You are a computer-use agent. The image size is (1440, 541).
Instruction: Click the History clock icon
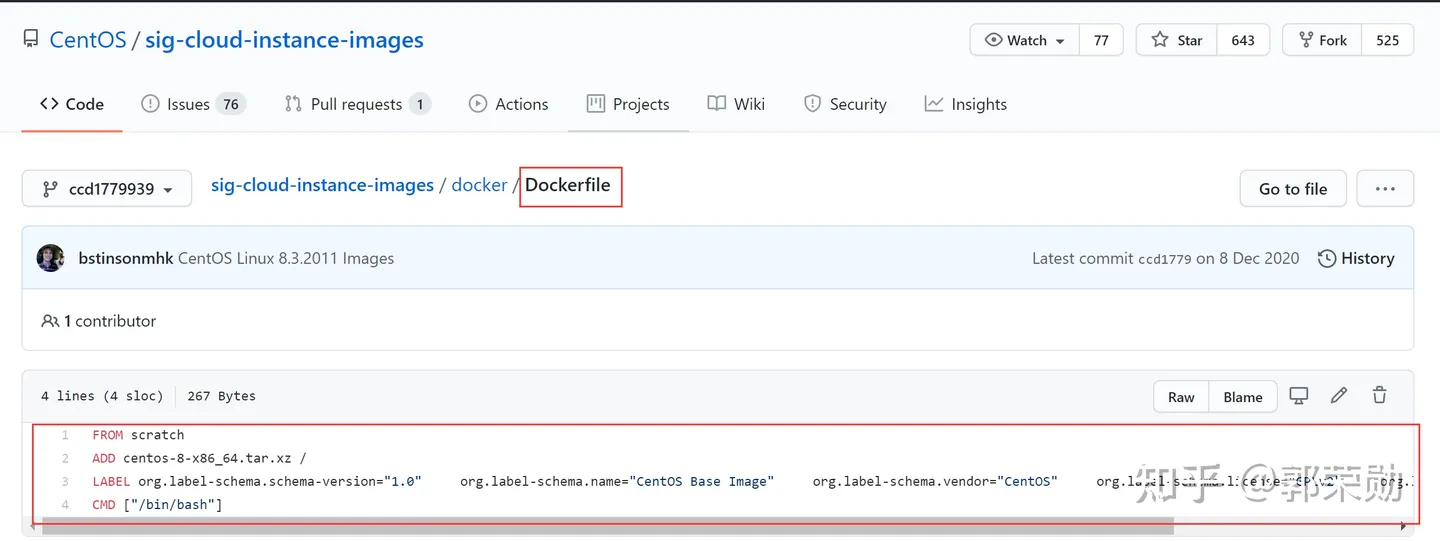coord(1327,258)
